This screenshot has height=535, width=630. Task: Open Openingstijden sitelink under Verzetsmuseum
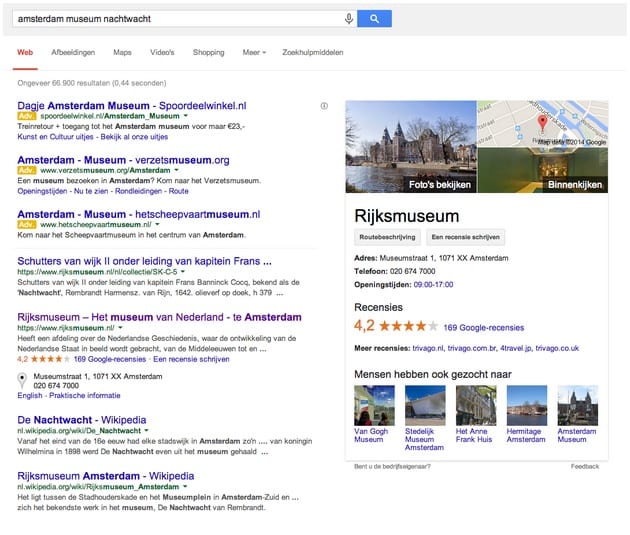click(42, 191)
